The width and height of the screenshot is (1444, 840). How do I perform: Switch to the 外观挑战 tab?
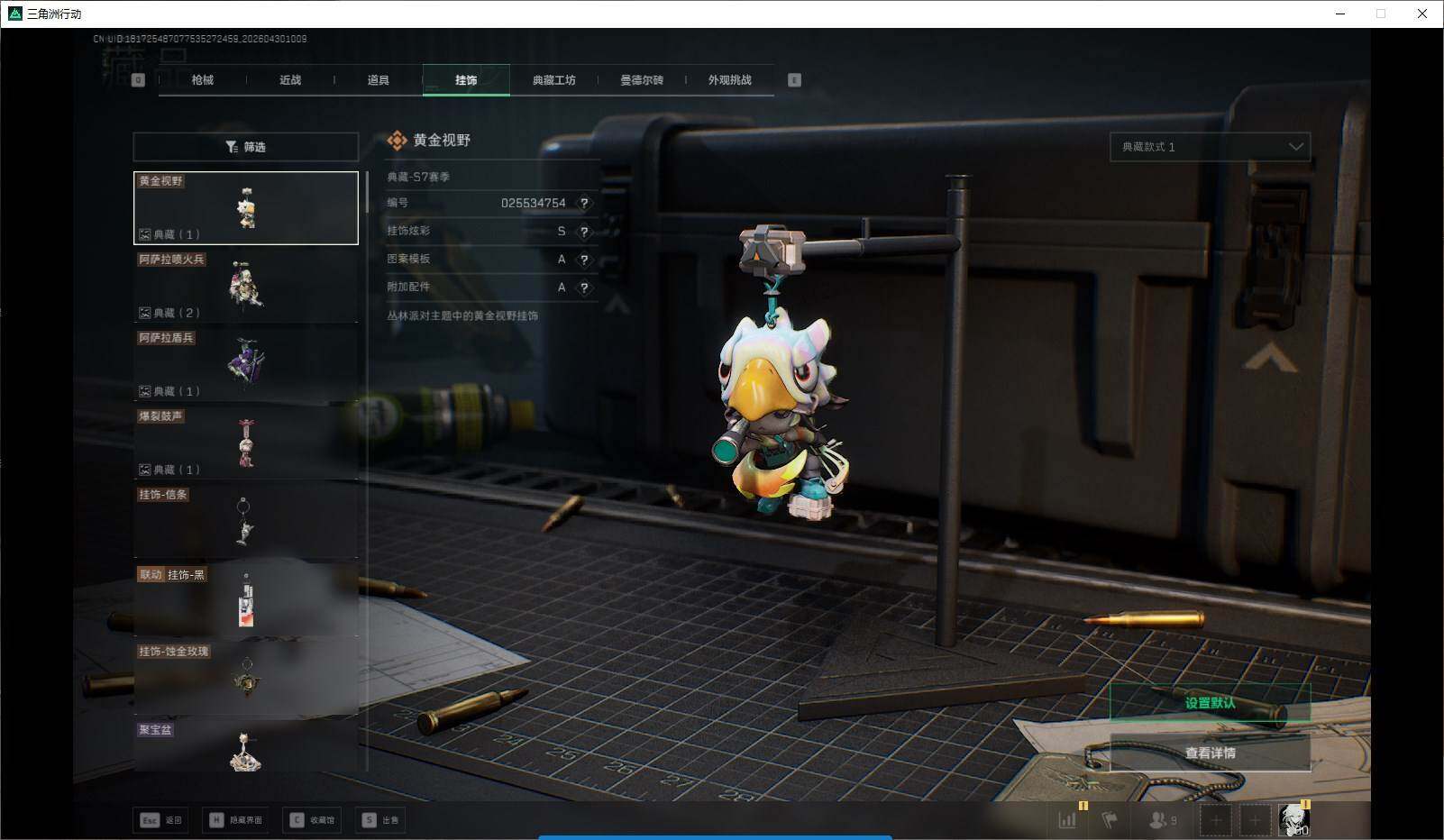[729, 80]
